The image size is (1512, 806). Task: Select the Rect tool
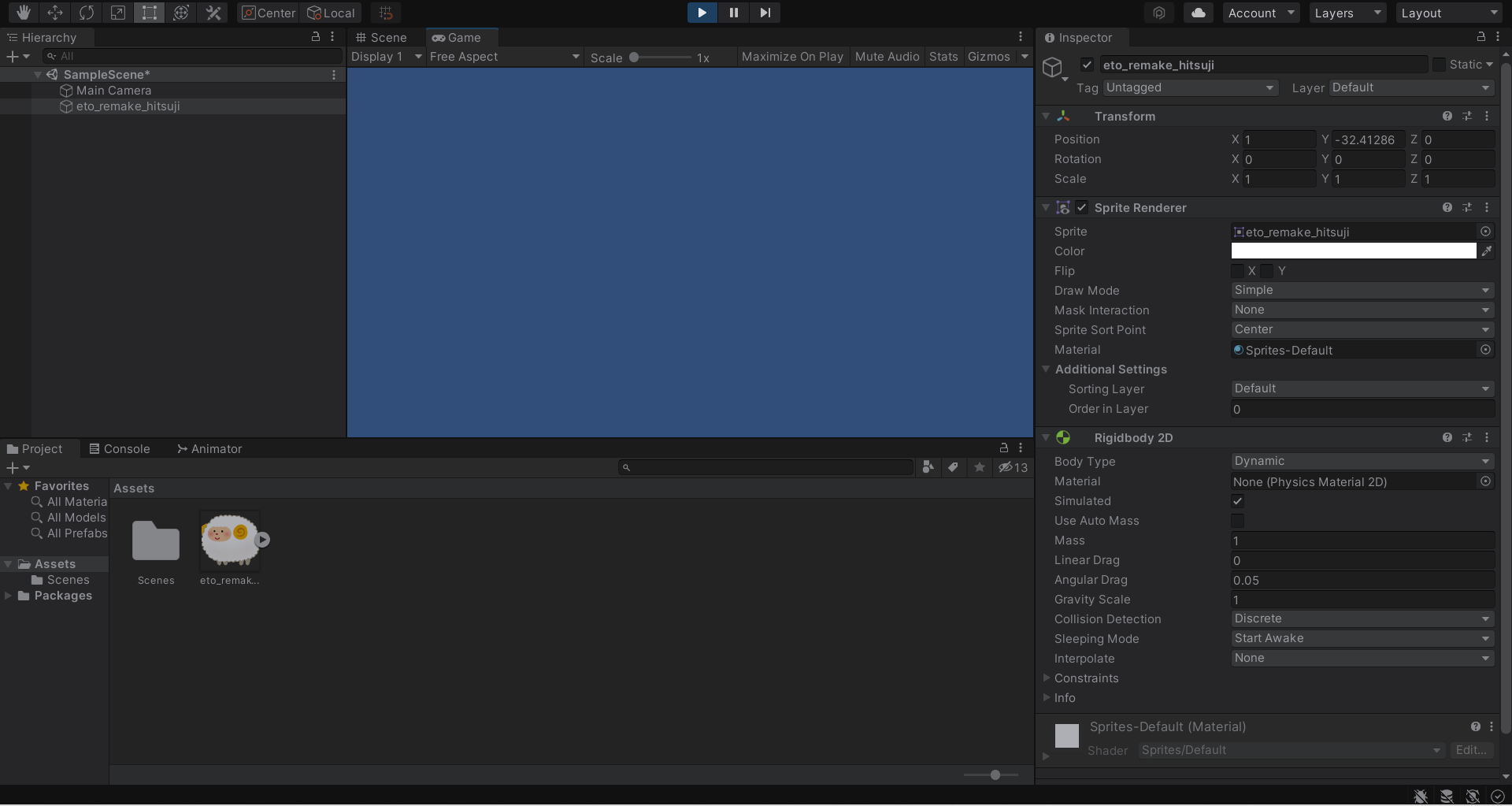click(x=149, y=13)
